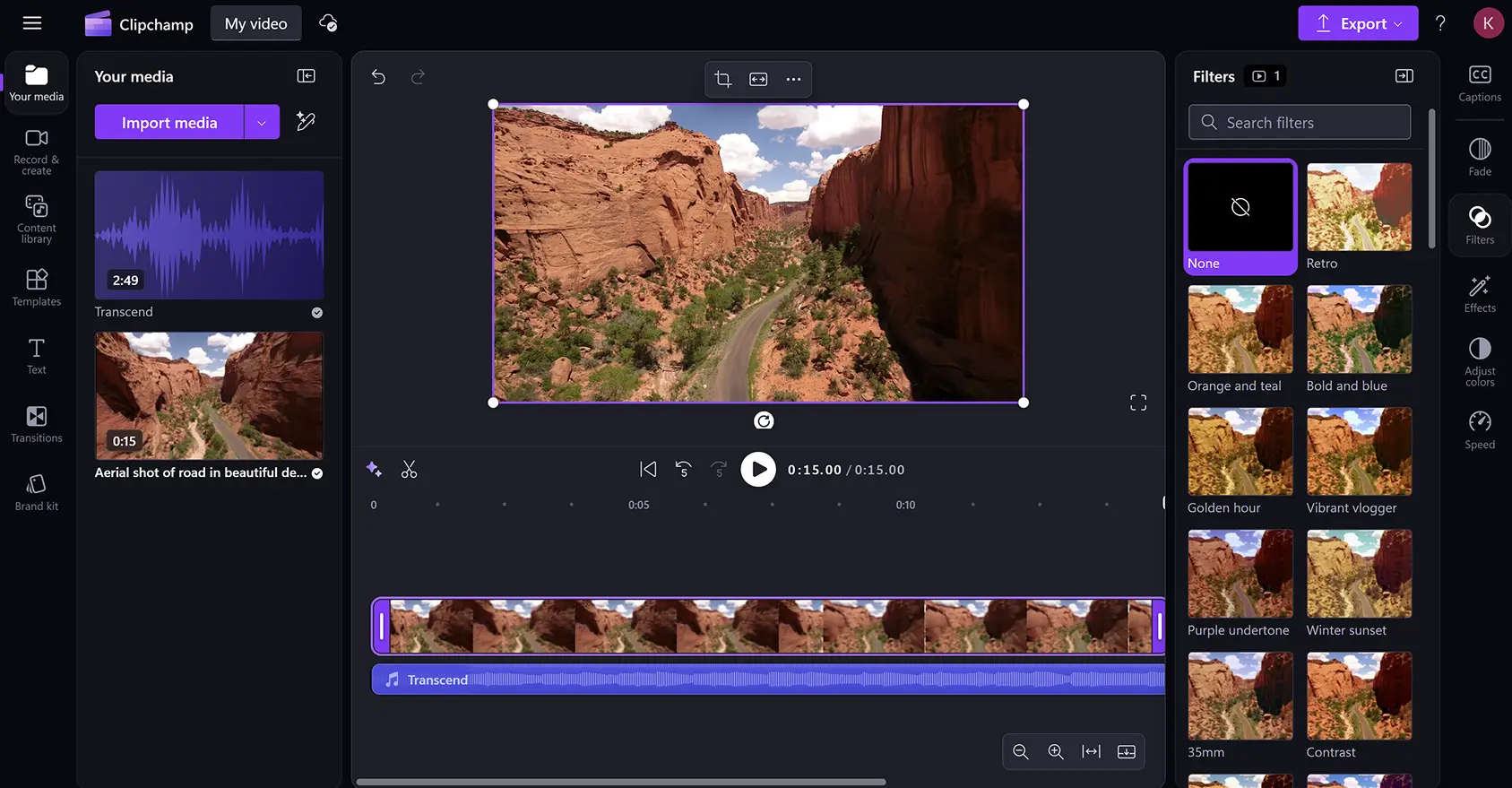Screen dimensions: 1512x788
Task: Open the Effects panel
Action: click(1480, 293)
